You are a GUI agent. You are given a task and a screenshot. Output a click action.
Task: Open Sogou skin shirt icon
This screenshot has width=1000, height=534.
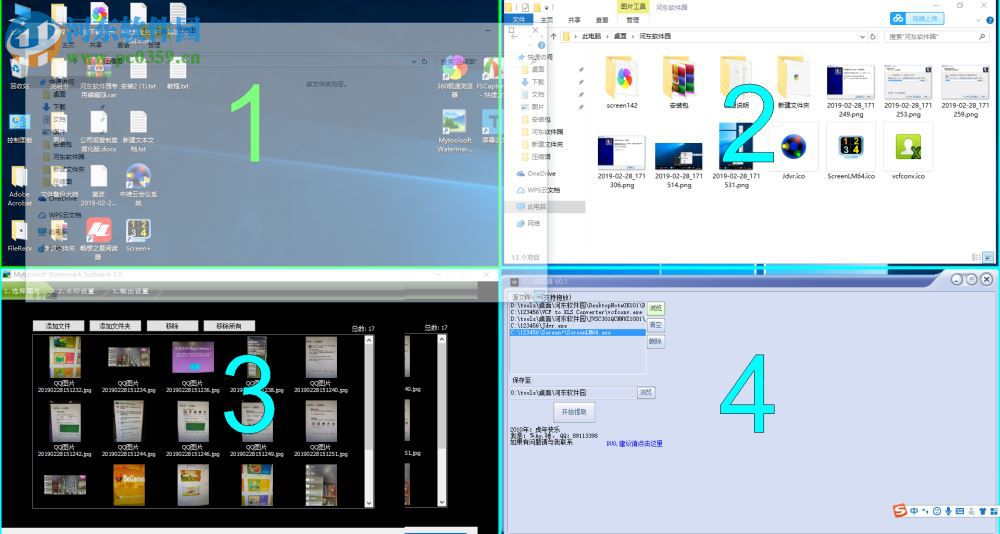click(982, 511)
